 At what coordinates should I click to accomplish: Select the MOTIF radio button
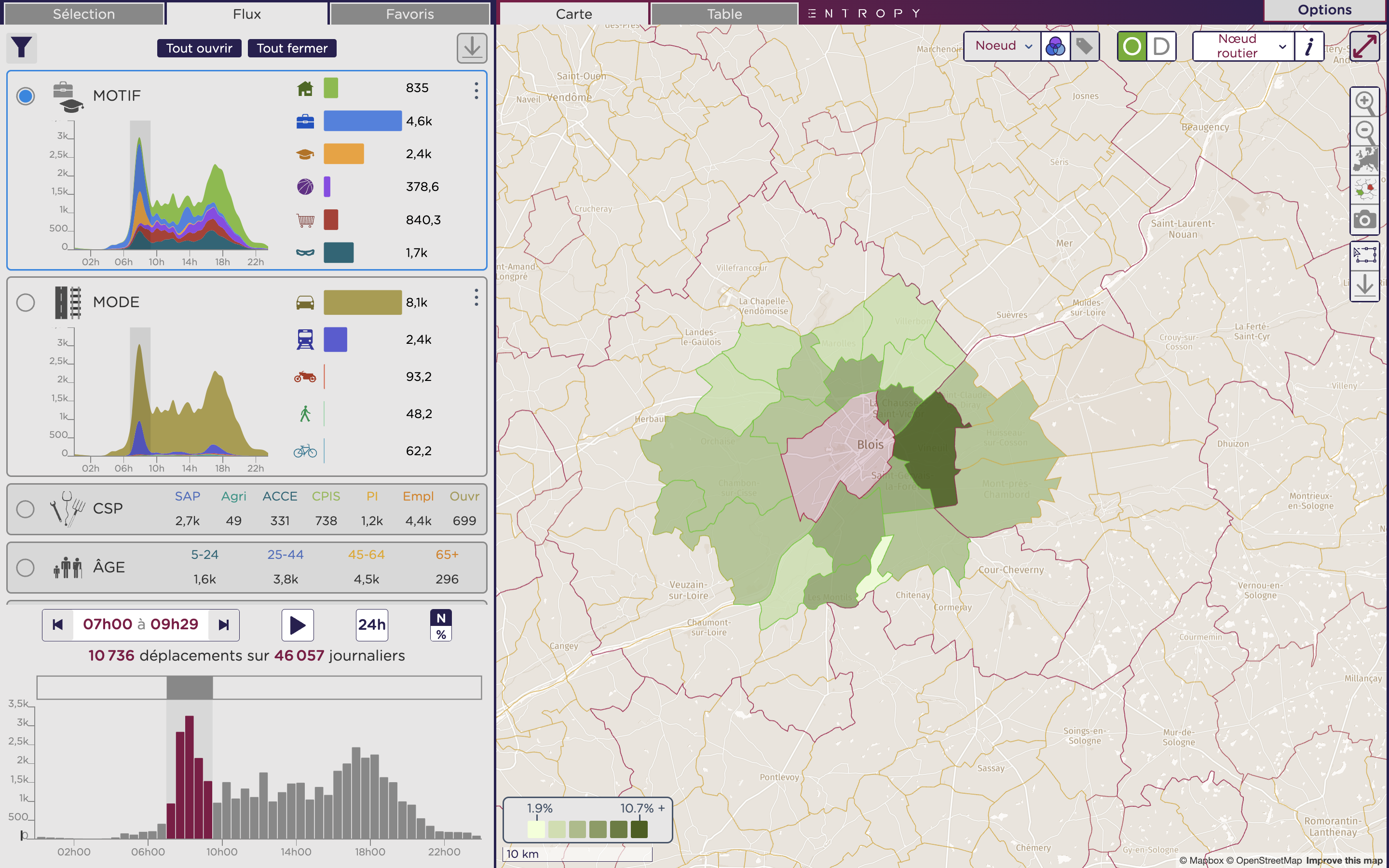(x=25, y=96)
